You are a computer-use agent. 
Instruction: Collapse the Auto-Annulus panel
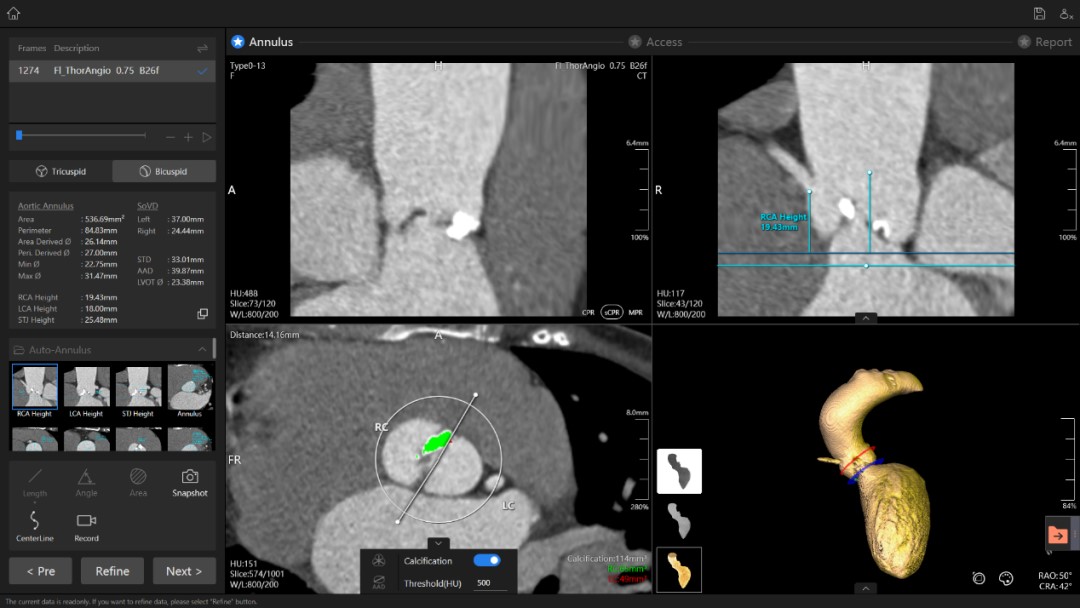pos(202,350)
